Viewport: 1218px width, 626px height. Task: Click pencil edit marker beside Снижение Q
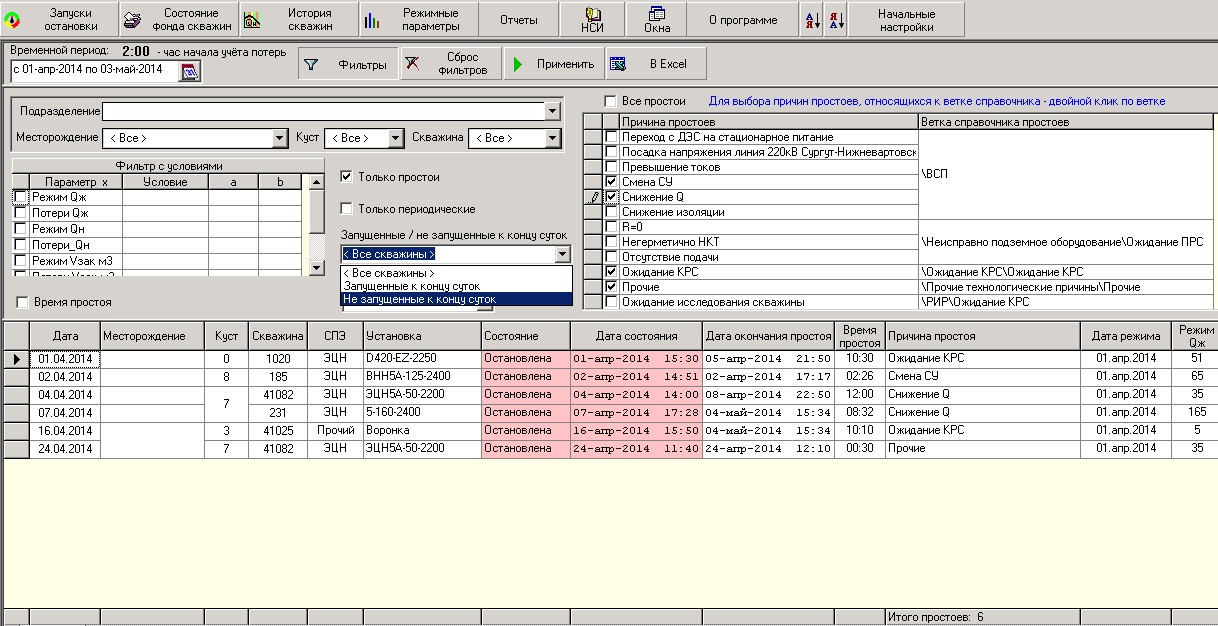(593, 197)
